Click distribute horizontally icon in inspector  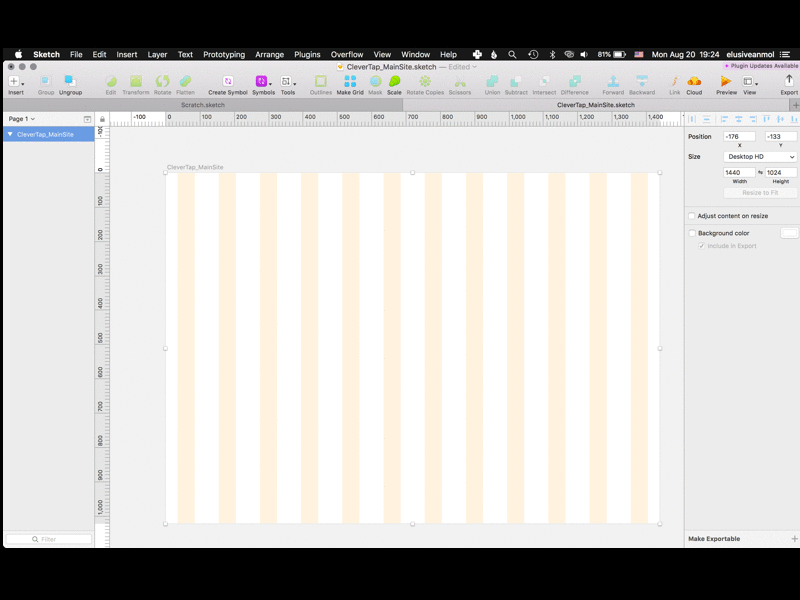(x=692, y=119)
